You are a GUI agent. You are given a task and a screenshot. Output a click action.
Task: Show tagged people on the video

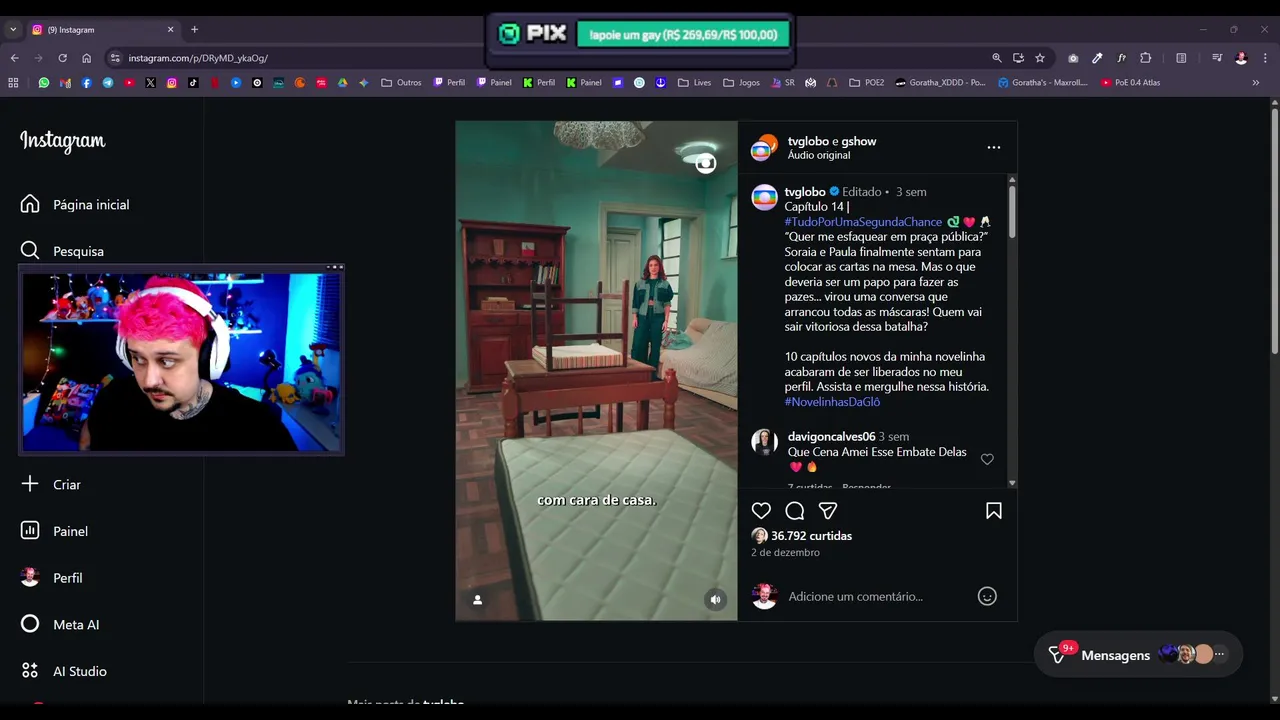pyautogui.click(x=477, y=600)
